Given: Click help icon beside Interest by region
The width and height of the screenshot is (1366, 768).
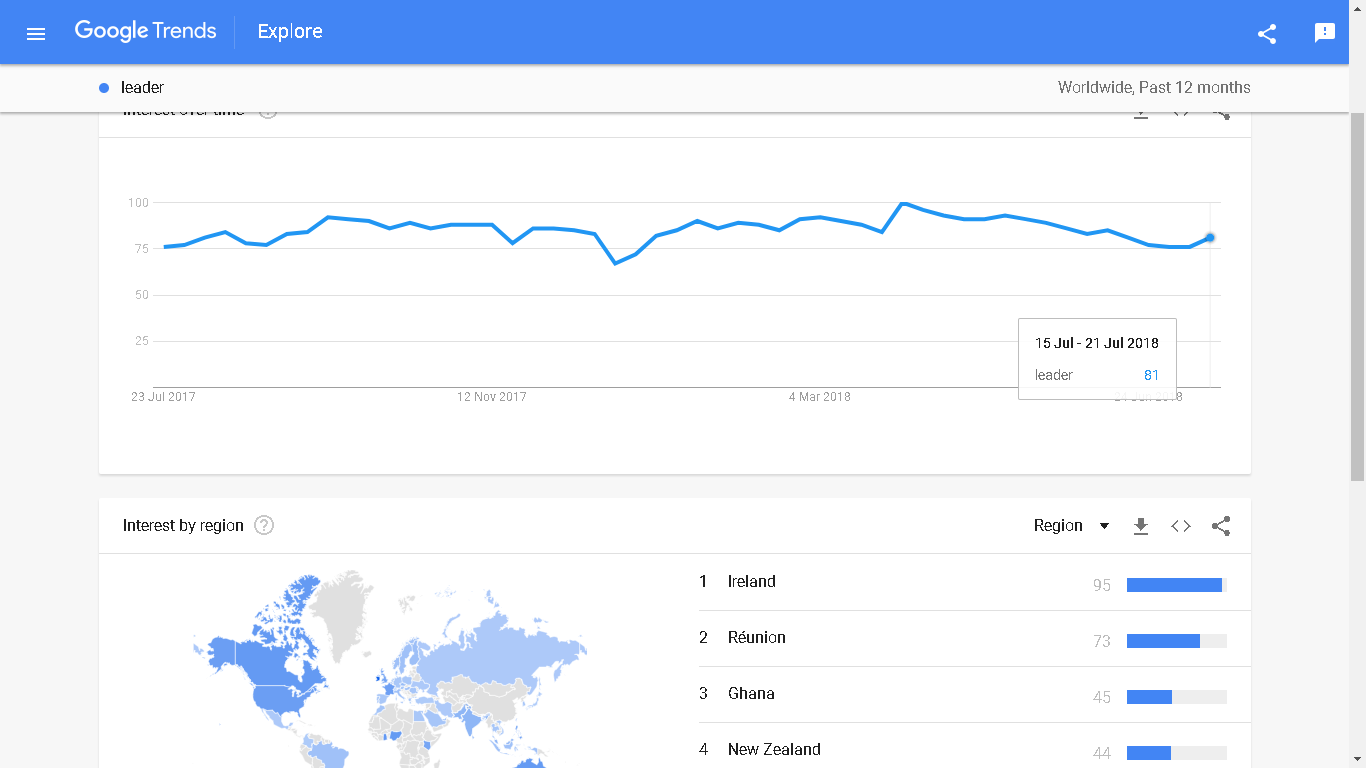Looking at the screenshot, I should point(264,525).
